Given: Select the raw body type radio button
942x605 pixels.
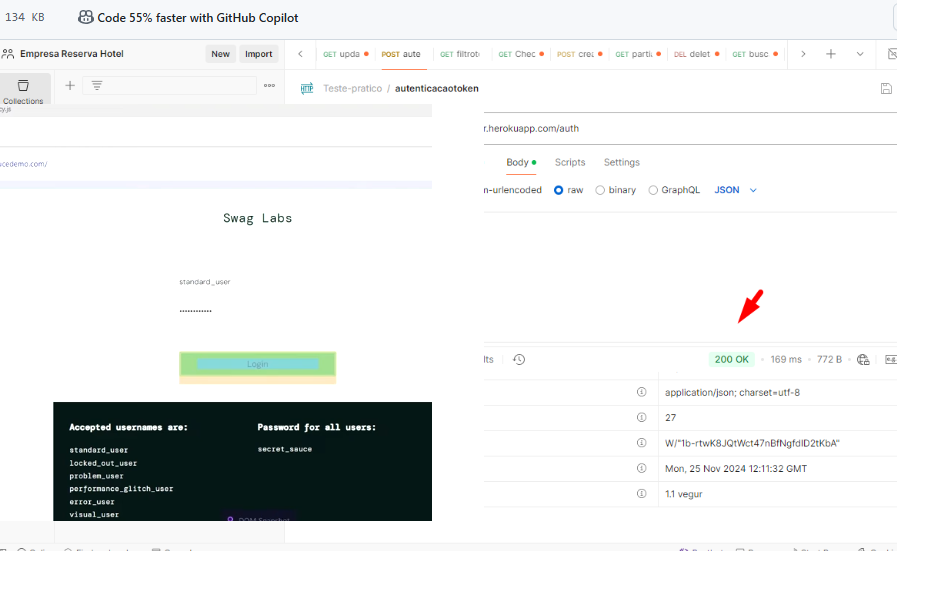Looking at the screenshot, I should (x=559, y=190).
